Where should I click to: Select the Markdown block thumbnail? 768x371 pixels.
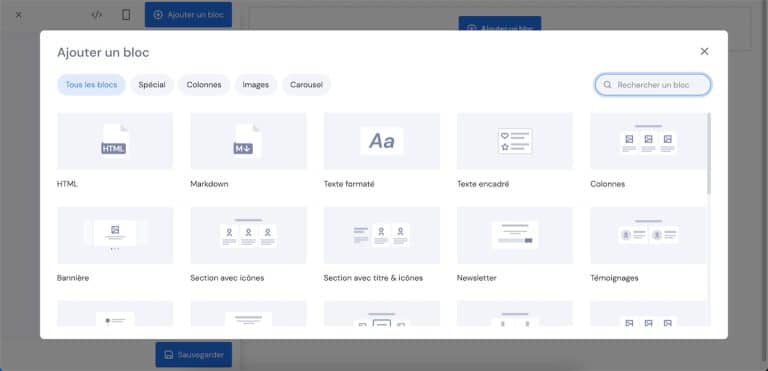[248, 141]
